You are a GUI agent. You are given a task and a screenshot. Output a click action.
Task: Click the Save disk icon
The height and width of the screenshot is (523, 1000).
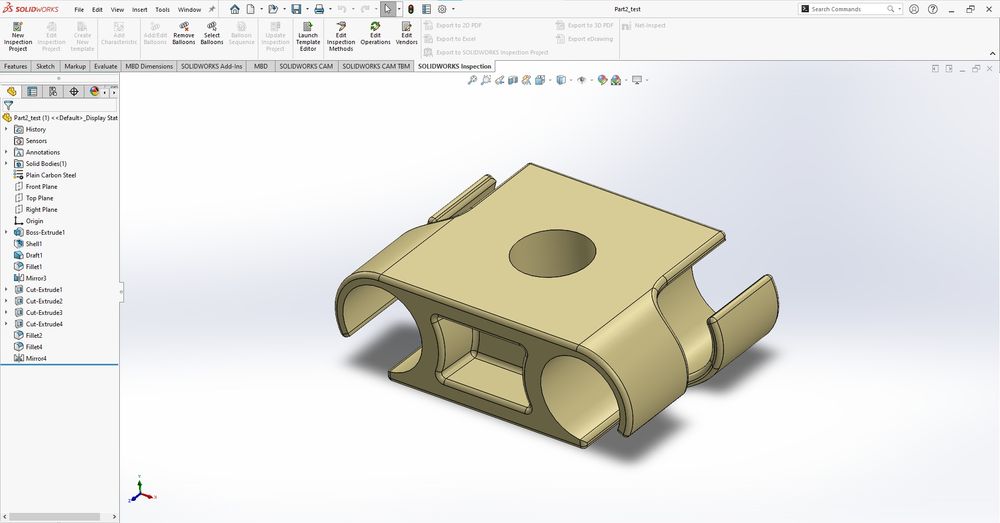297,9
